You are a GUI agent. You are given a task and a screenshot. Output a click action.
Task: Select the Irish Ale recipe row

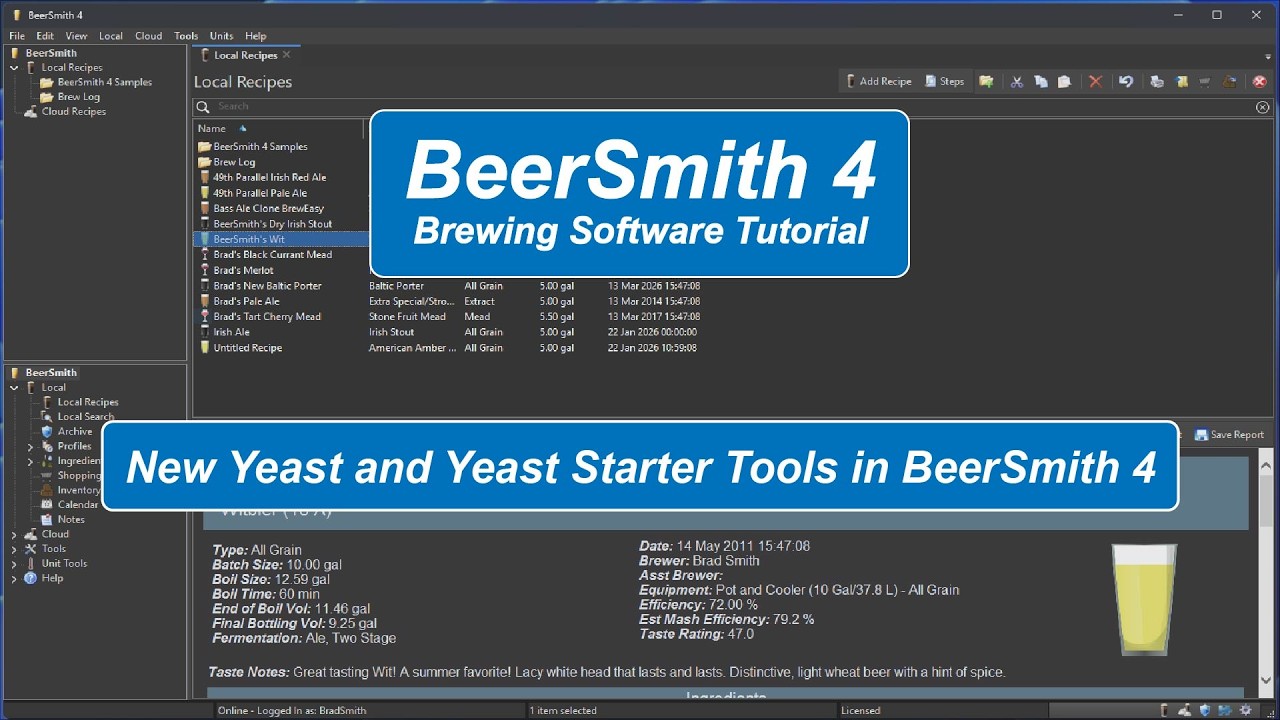point(450,332)
